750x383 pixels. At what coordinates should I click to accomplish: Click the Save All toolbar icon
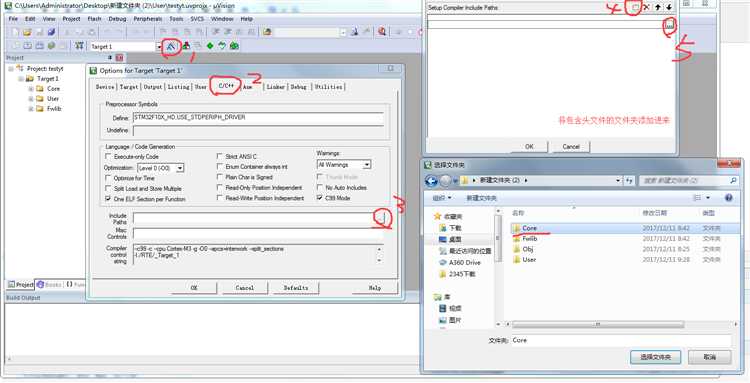[51, 32]
